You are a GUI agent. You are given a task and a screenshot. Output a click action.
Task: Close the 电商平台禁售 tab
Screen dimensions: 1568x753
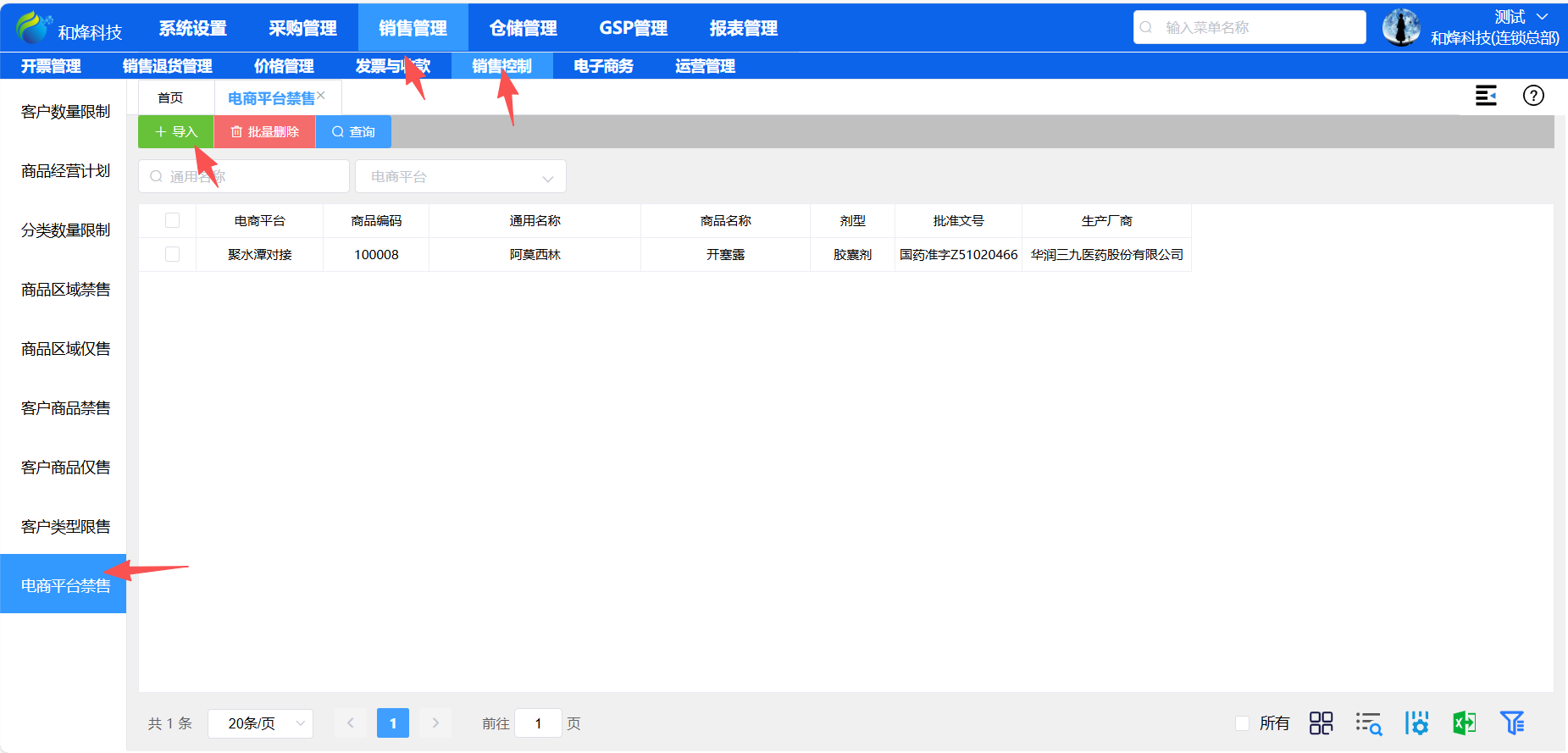[322, 95]
